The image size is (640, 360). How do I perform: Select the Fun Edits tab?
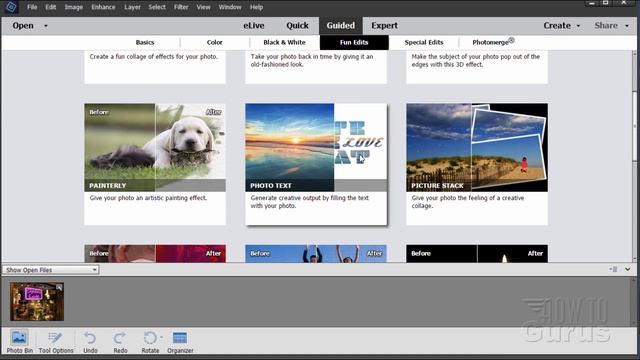(354, 42)
